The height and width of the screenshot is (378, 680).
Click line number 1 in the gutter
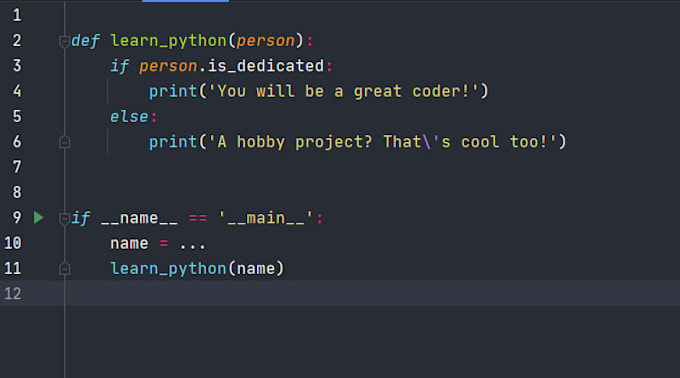click(x=17, y=16)
